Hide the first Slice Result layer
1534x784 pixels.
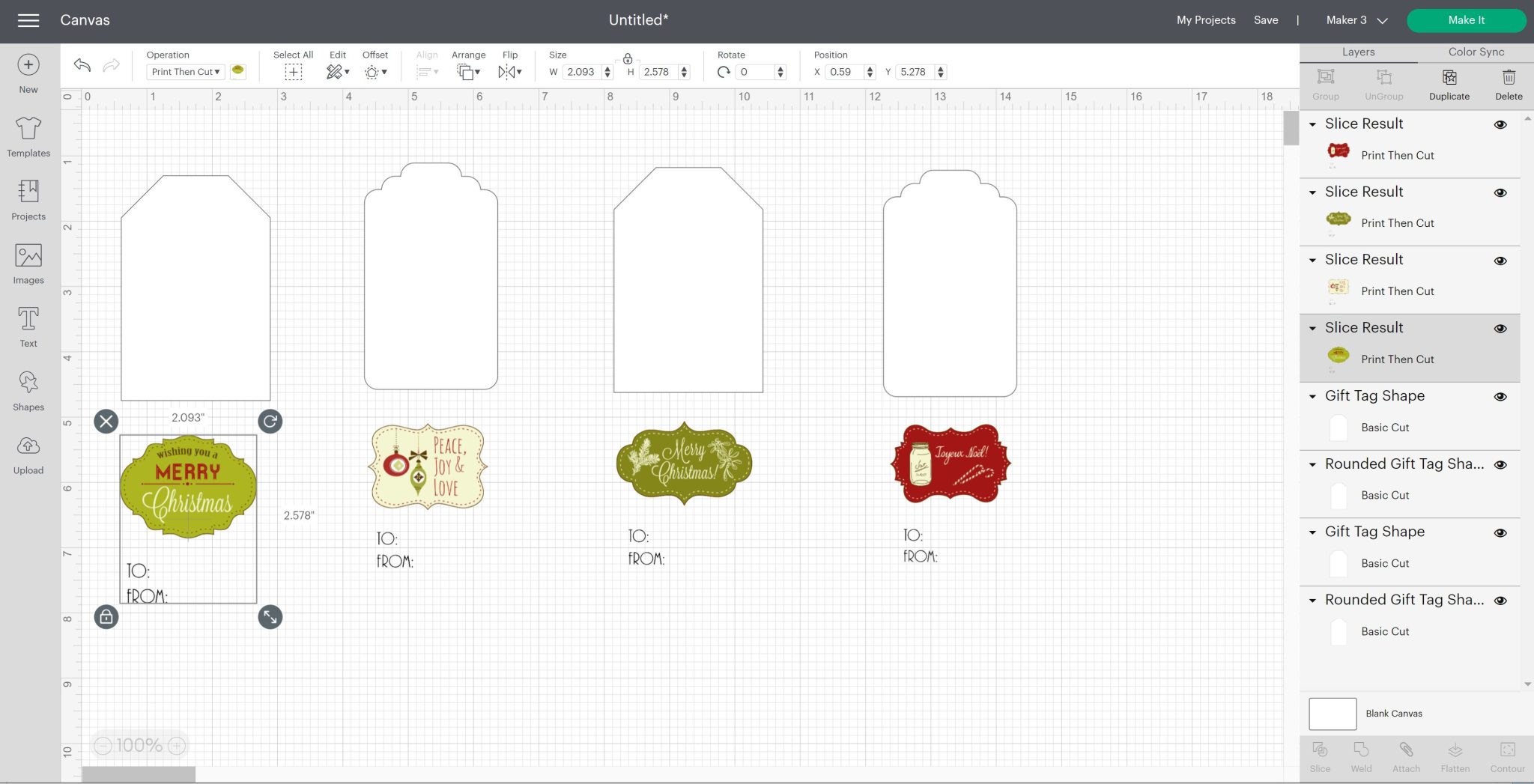(x=1500, y=124)
